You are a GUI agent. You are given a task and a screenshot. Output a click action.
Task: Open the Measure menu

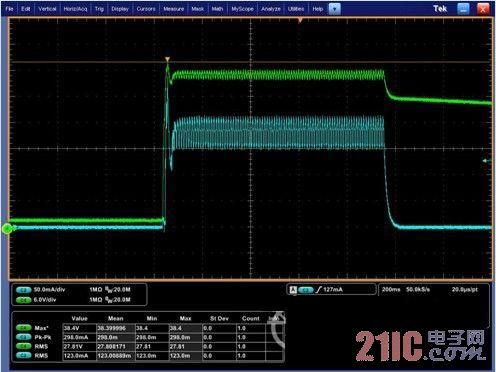173,9
